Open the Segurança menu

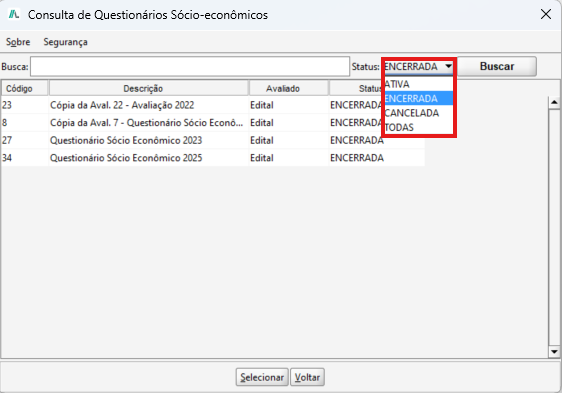tap(65, 42)
